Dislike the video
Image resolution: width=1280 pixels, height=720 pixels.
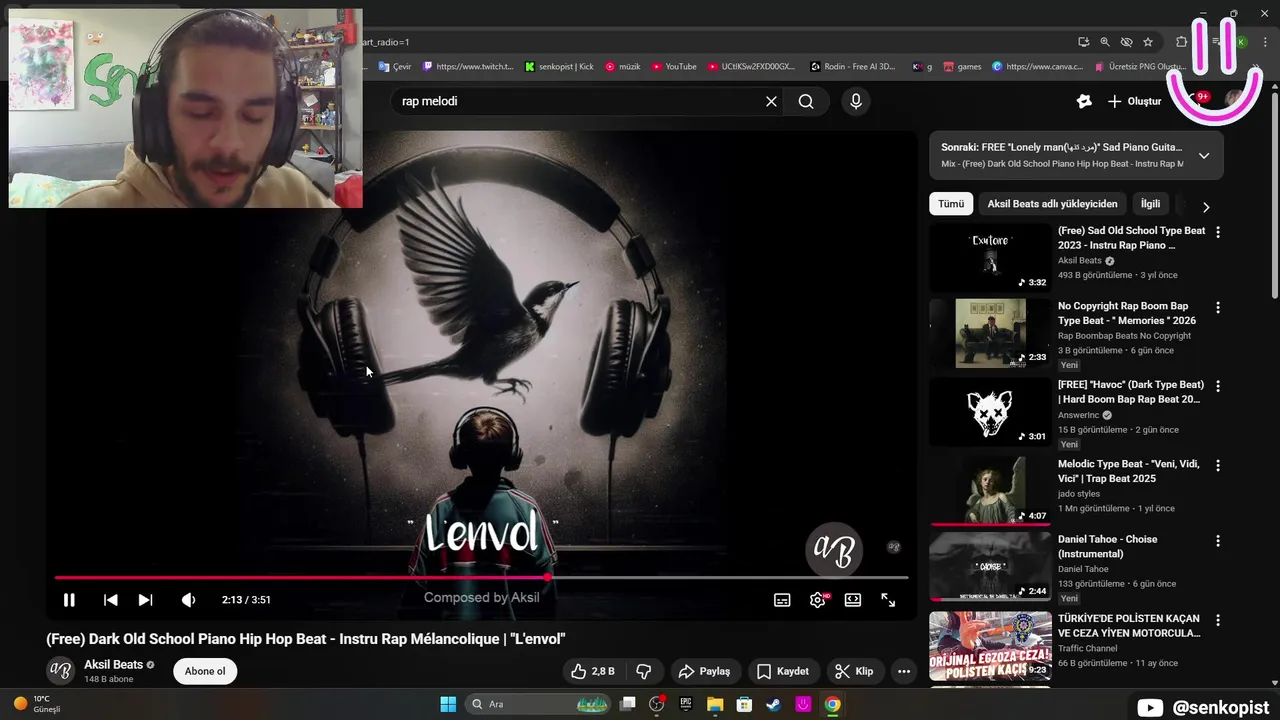coord(644,671)
